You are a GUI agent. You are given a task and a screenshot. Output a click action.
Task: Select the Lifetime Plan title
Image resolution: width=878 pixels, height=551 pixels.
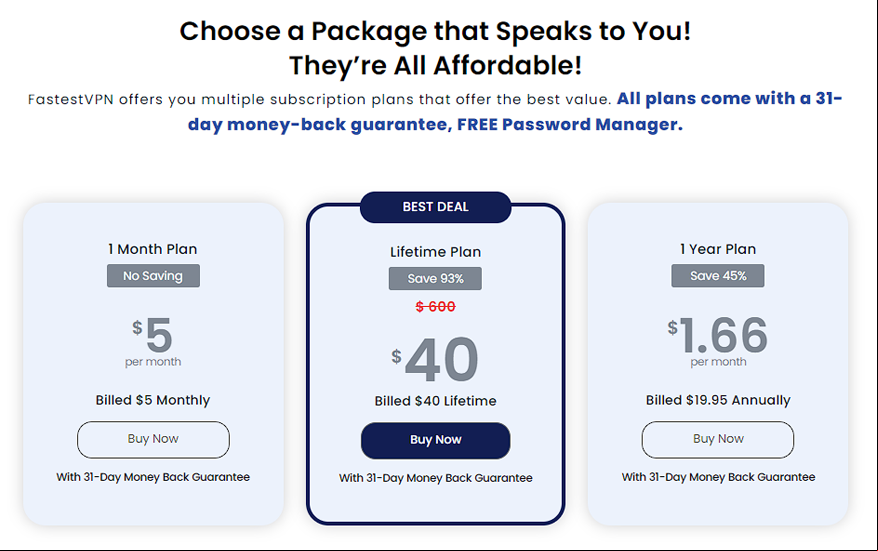pyautogui.click(x=435, y=252)
